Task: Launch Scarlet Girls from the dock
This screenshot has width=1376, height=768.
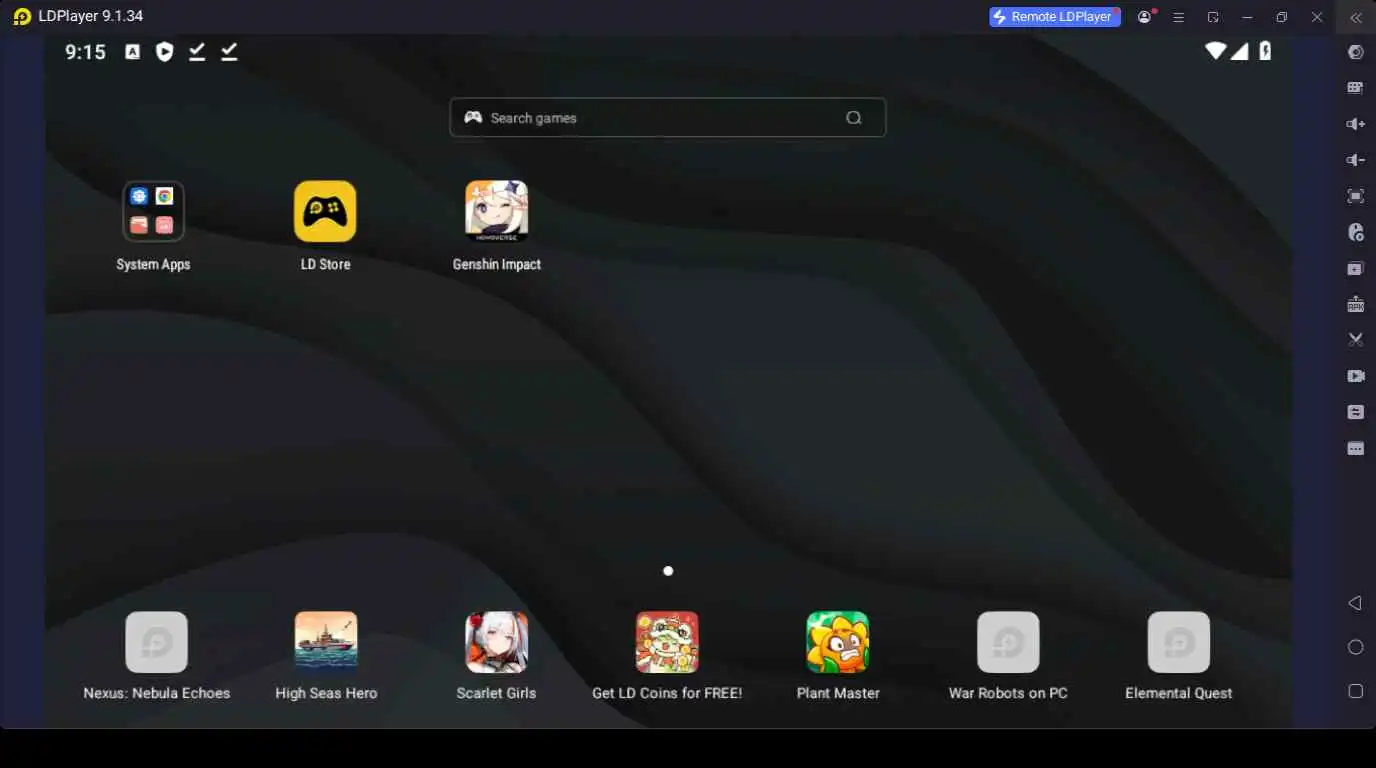Action: [497, 642]
